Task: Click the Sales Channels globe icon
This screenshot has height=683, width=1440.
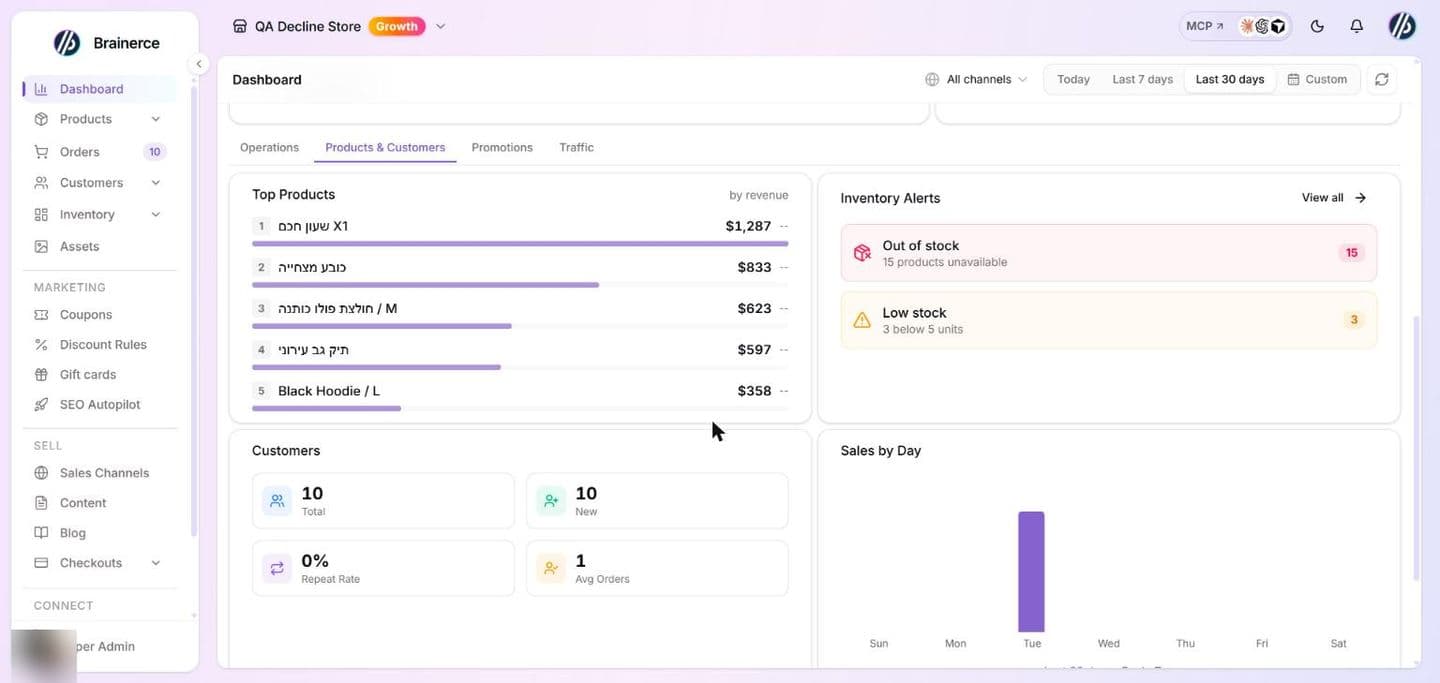Action: (41, 473)
